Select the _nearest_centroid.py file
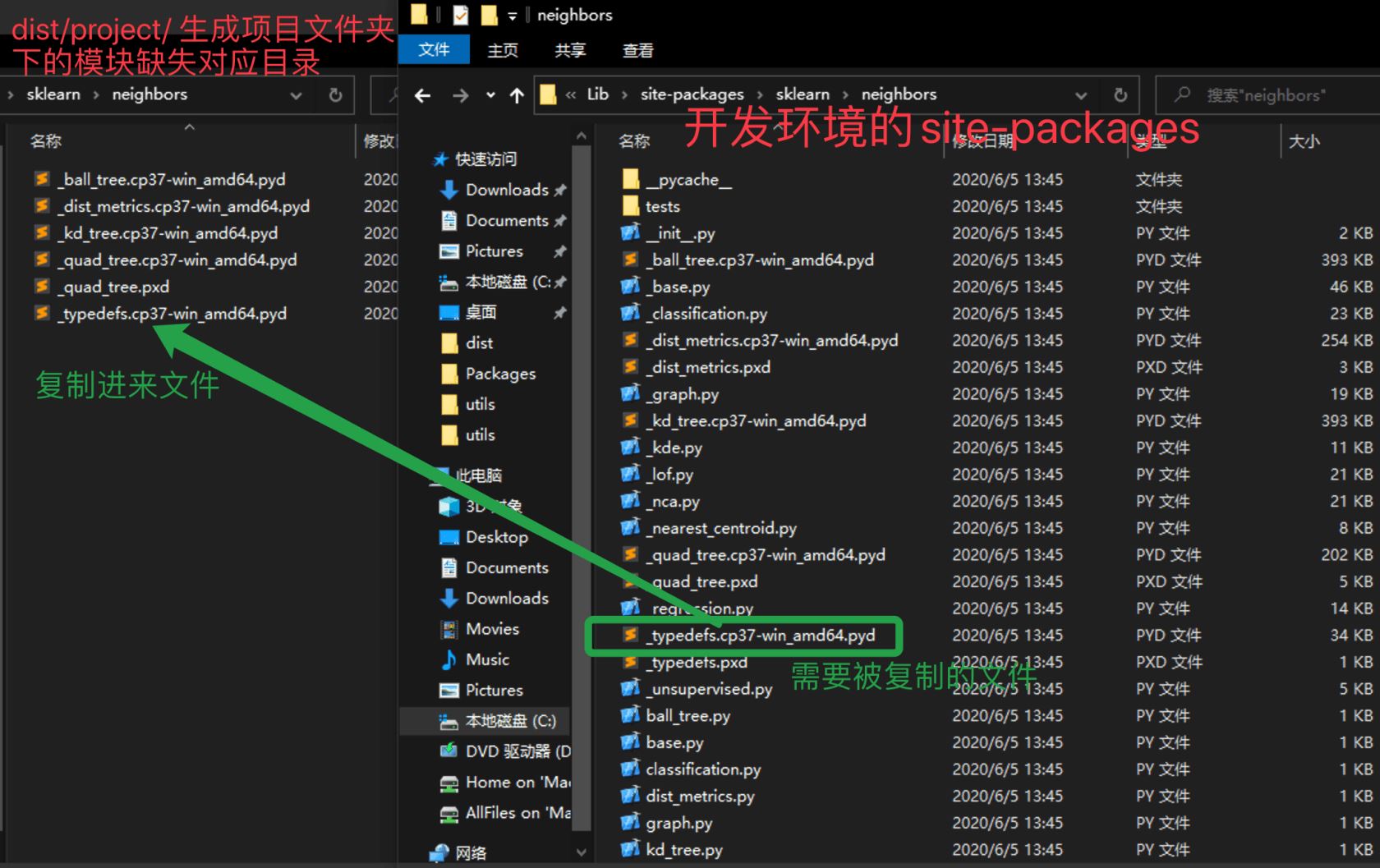 point(721,527)
